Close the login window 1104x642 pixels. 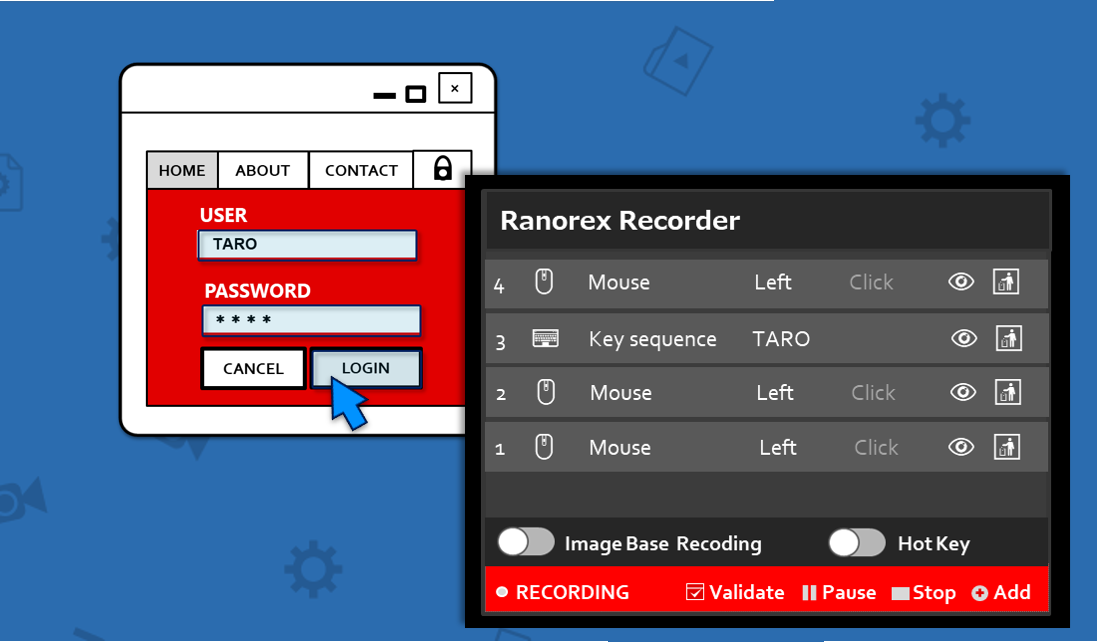tap(455, 88)
